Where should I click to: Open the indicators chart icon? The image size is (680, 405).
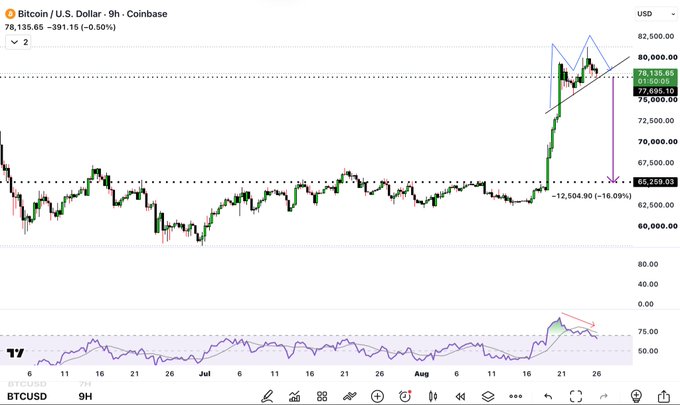pyautogui.click(x=294, y=396)
